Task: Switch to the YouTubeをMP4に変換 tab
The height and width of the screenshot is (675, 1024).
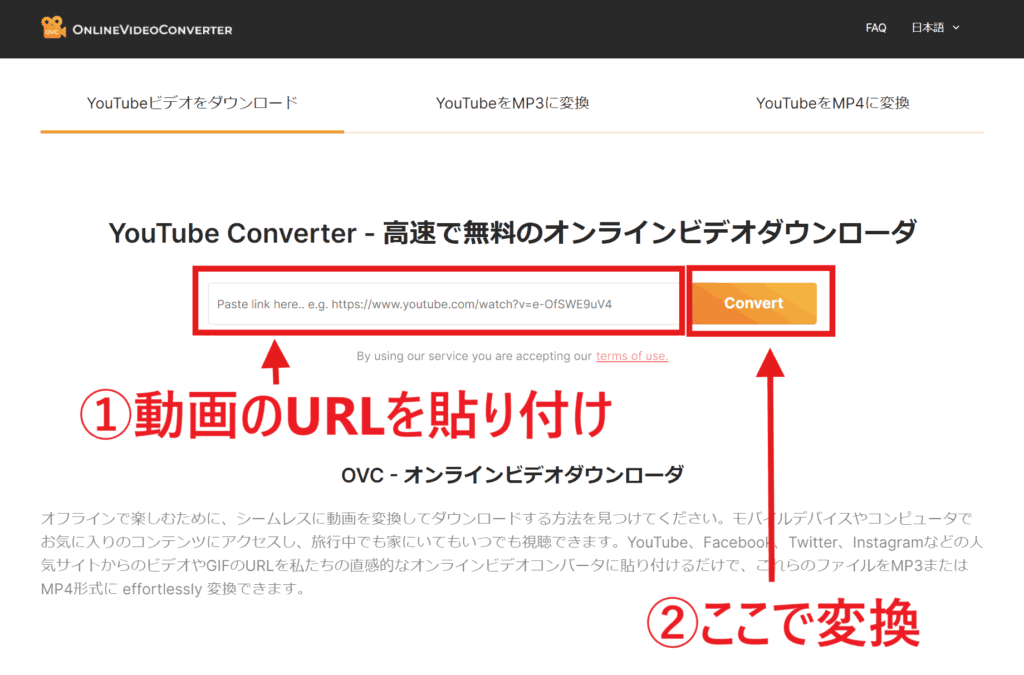Action: (833, 103)
